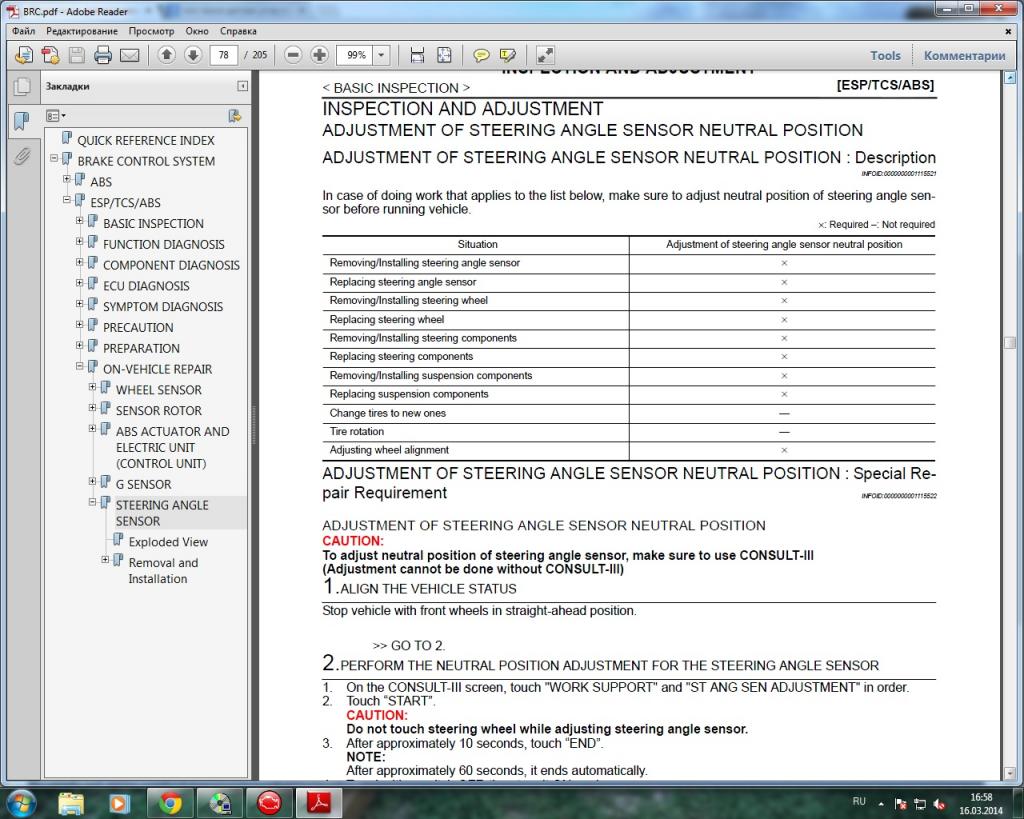Open the Attachments paperclip panel
The width and height of the screenshot is (1024, 819).
pos(21,156)
